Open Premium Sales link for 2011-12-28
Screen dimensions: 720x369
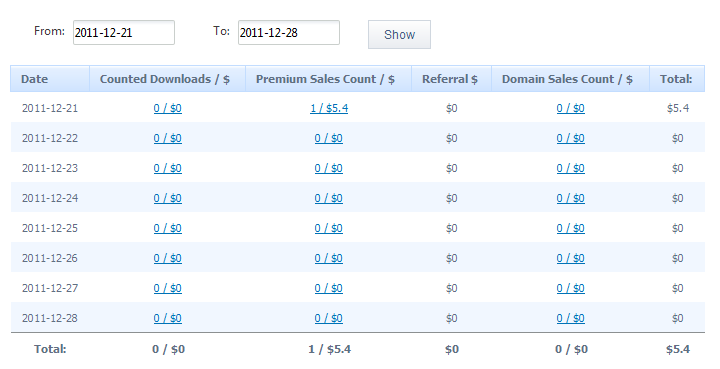click(329, 318)
